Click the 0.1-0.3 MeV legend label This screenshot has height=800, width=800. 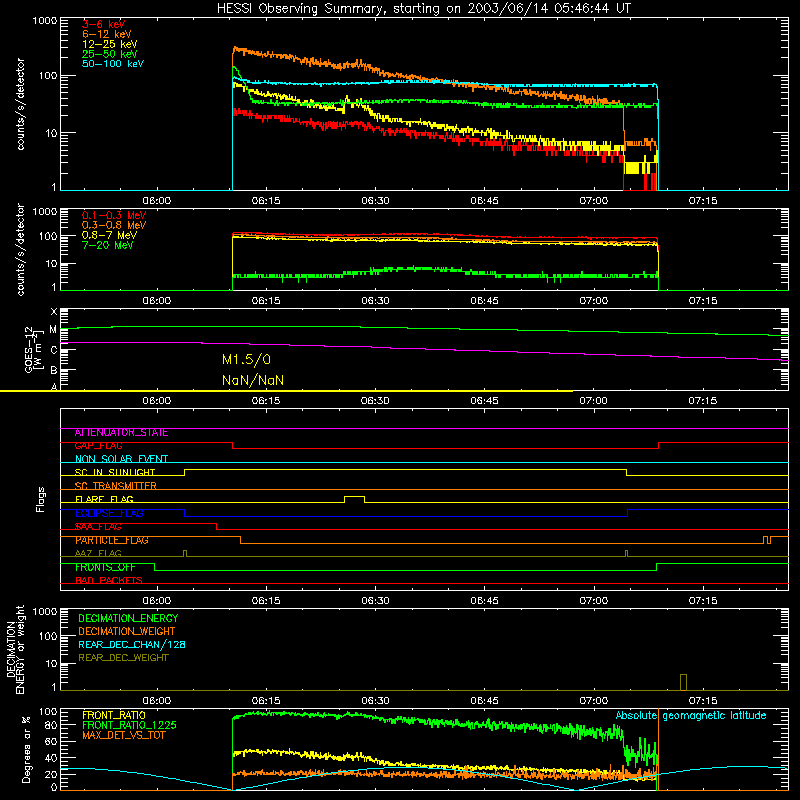114,215
